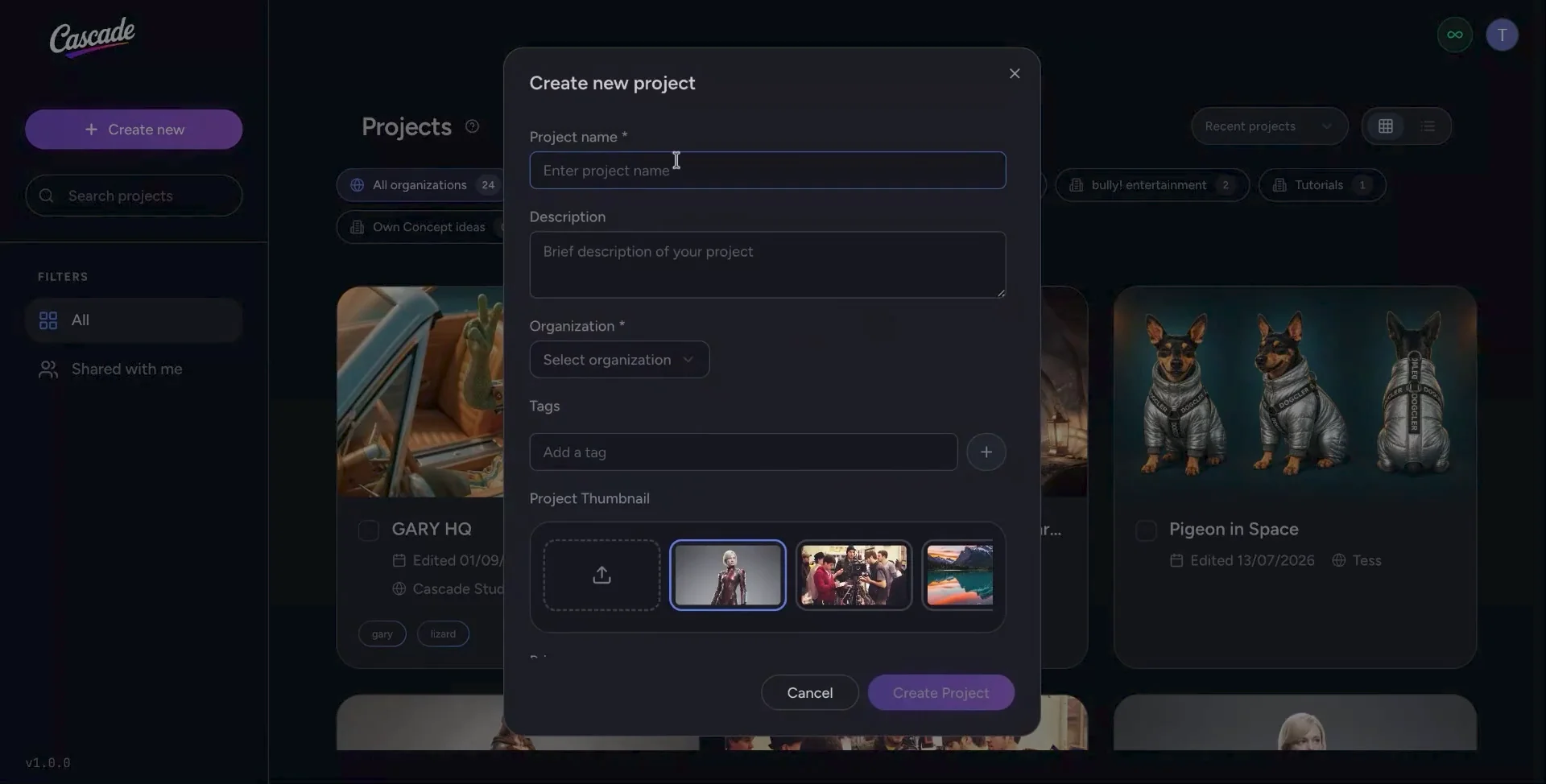Open the infinity credits icon
The width and height of the screenshot is (1546, 784).
click(1454, 35)
